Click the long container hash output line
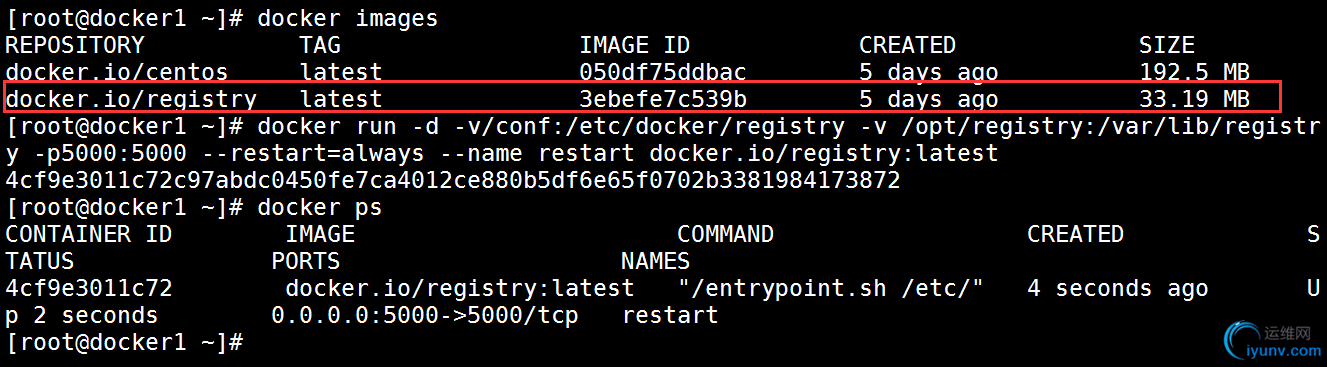 tap(453, 180)
